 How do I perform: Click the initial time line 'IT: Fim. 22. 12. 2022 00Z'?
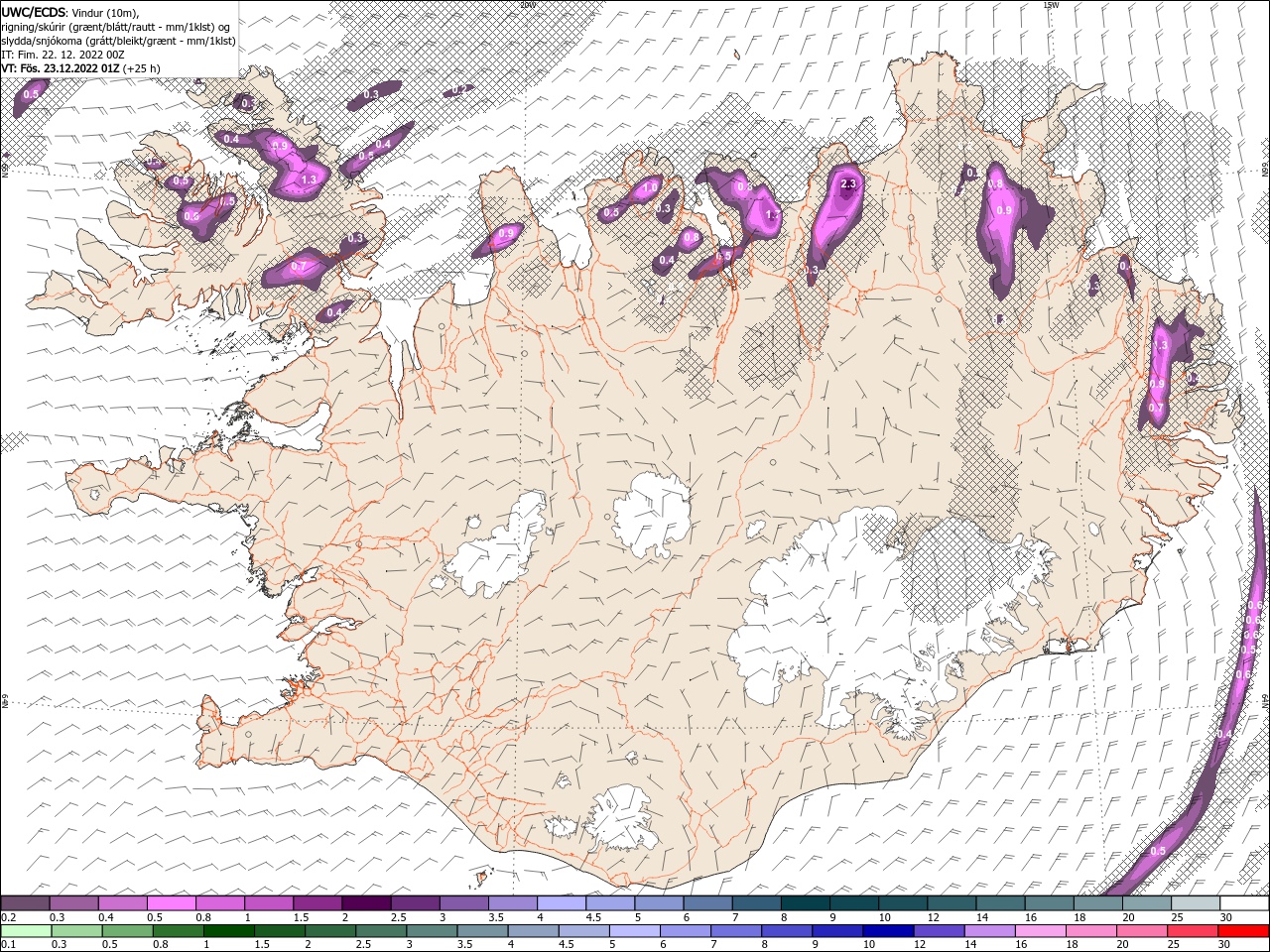(62, 55)
